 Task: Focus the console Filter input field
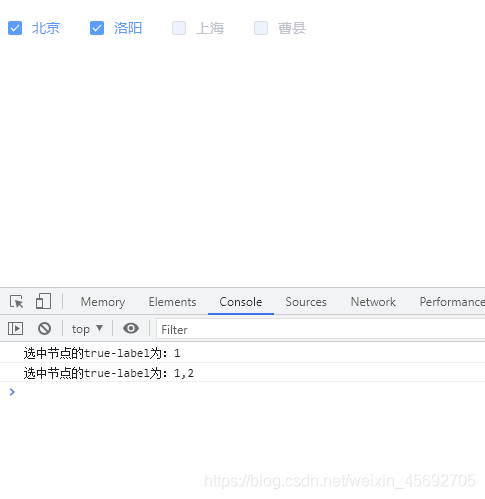[321, 329]
